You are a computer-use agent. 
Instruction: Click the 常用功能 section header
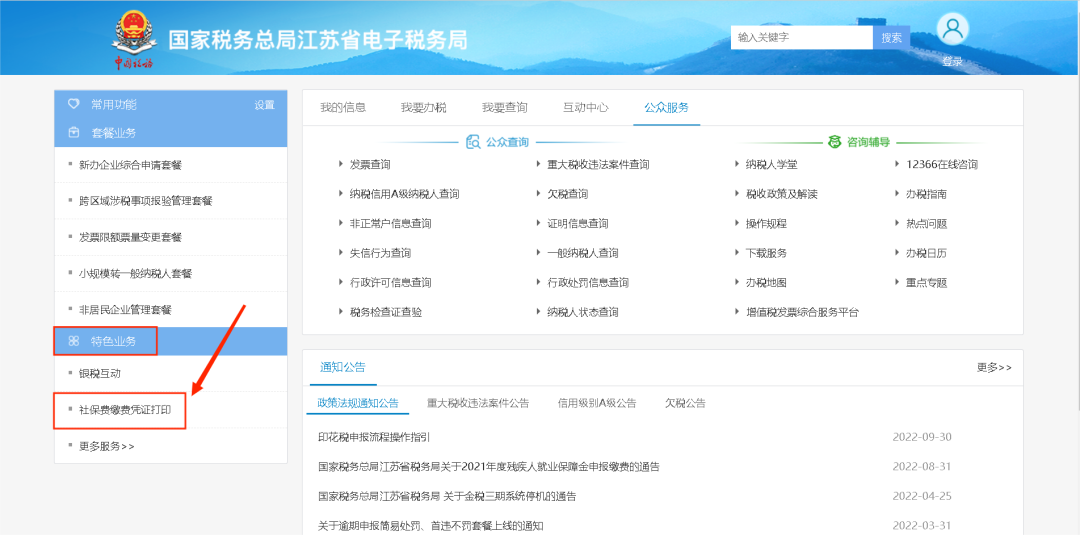tap(114, 105)
